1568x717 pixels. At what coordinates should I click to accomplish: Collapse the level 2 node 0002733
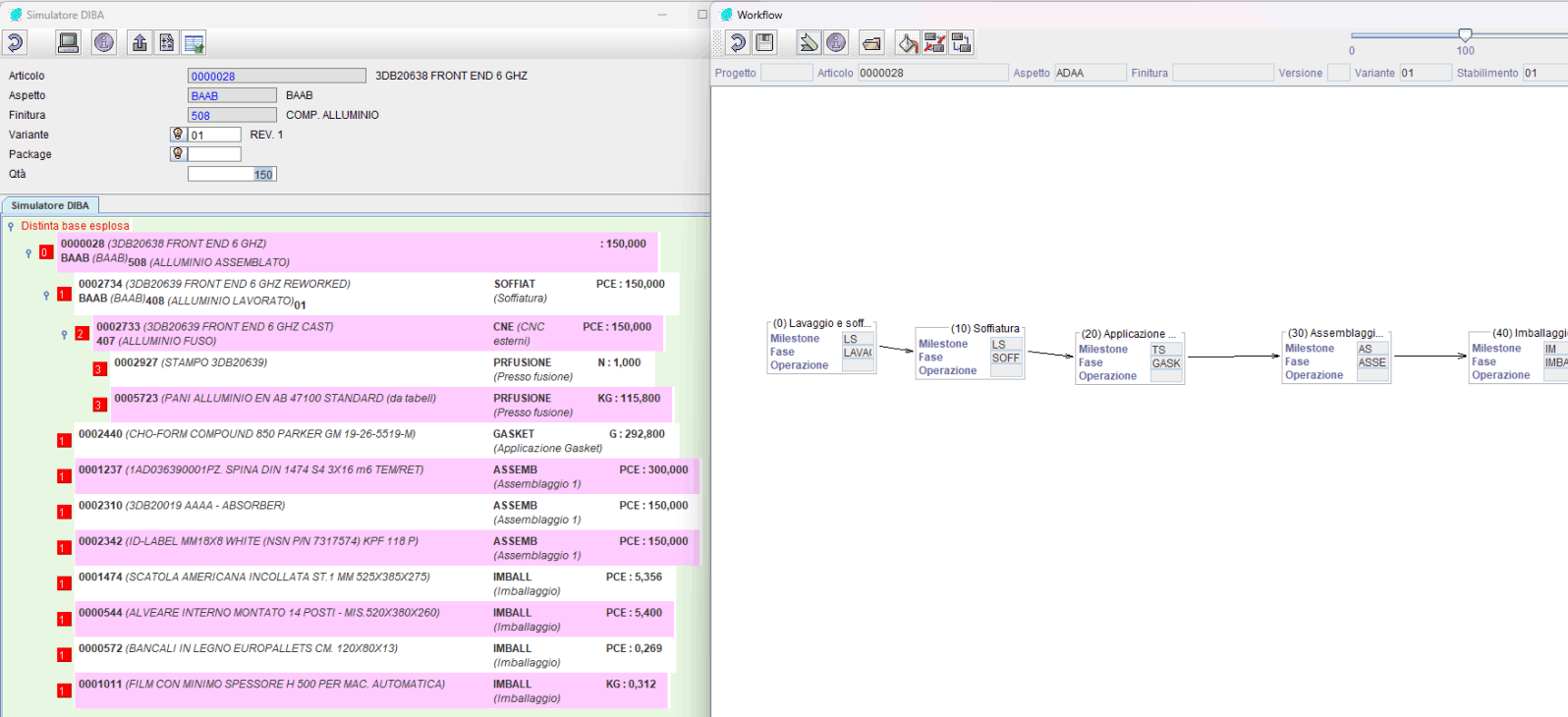tap(64, 334)
